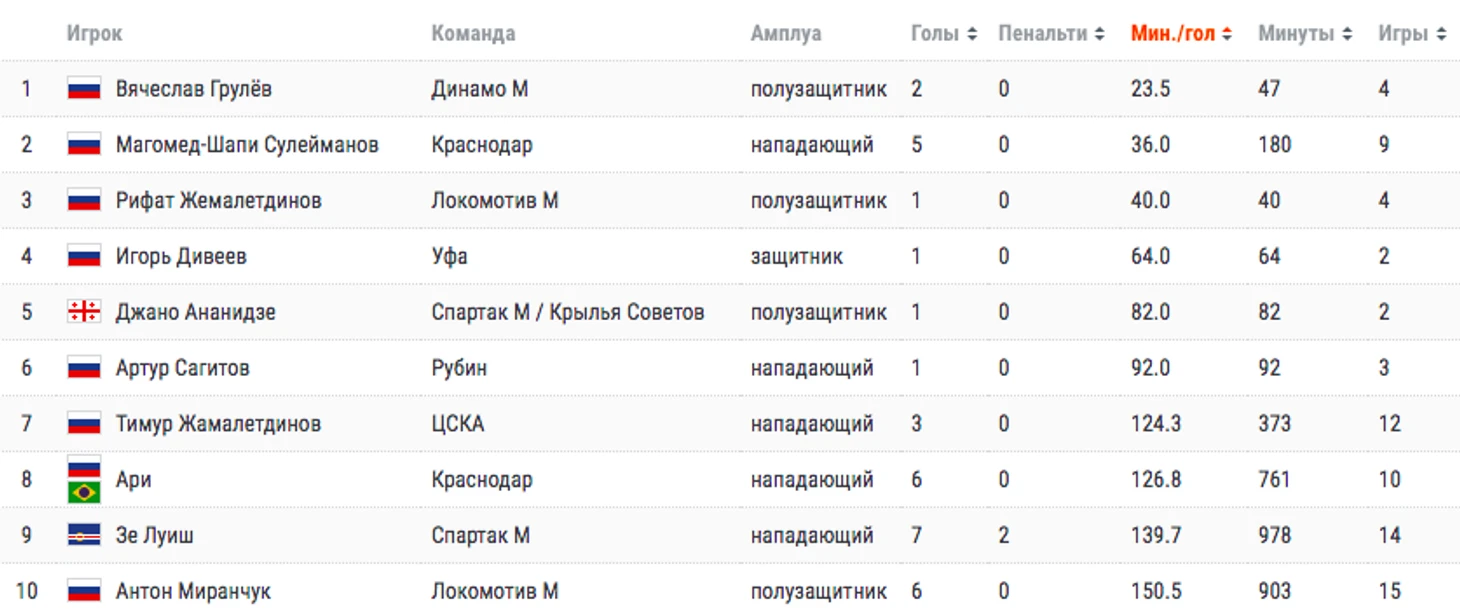This screenshot has width=1460, height=611.
Task: Click the Russian flag beside Вячеслав Грулёв
Action: click(x=84, y=89)
